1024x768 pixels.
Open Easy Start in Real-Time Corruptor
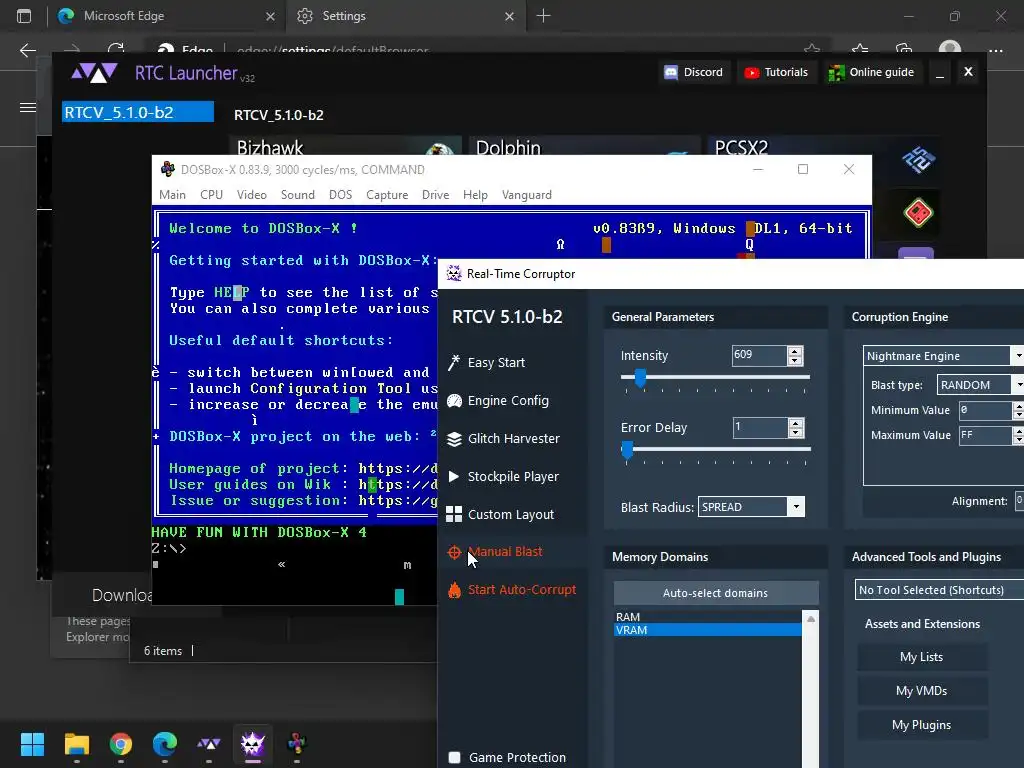487,362
